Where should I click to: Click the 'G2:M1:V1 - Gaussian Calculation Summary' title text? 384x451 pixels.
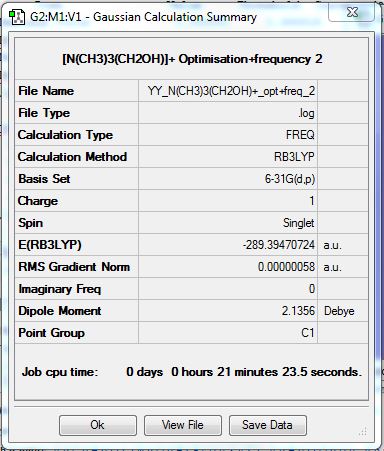point(144,17)
